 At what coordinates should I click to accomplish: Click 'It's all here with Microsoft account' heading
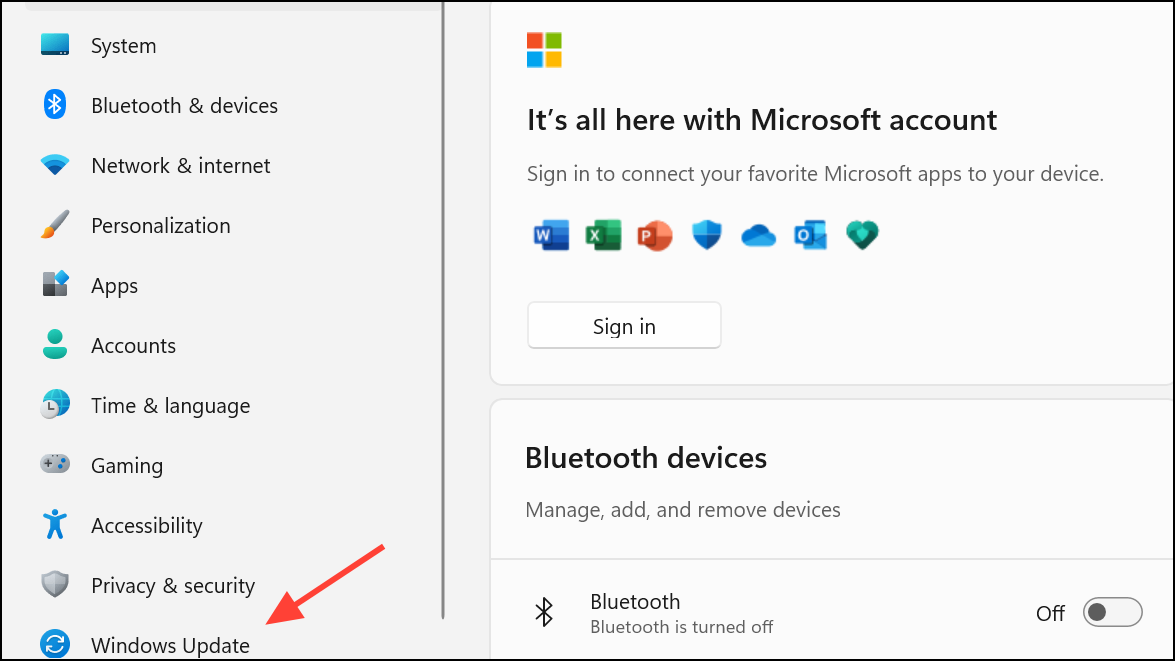[x=761, y=120]
